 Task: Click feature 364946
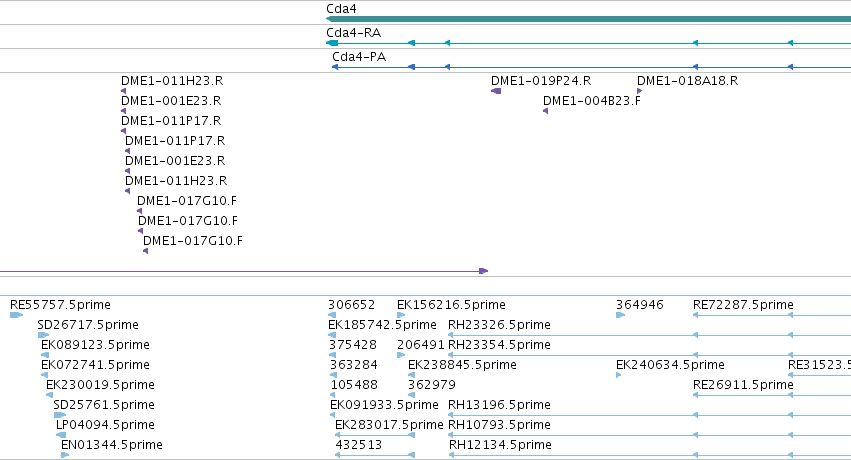click(639, 305)
